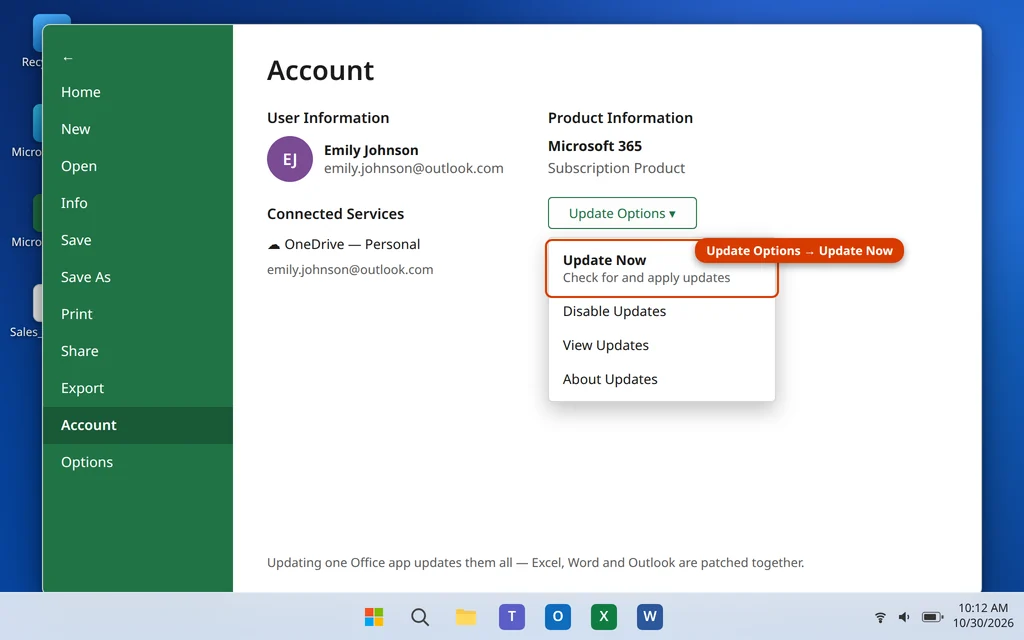The width and height of the screenshot is (1024, 640).
Task: Click the User Information heading
Action: point(328,118)
